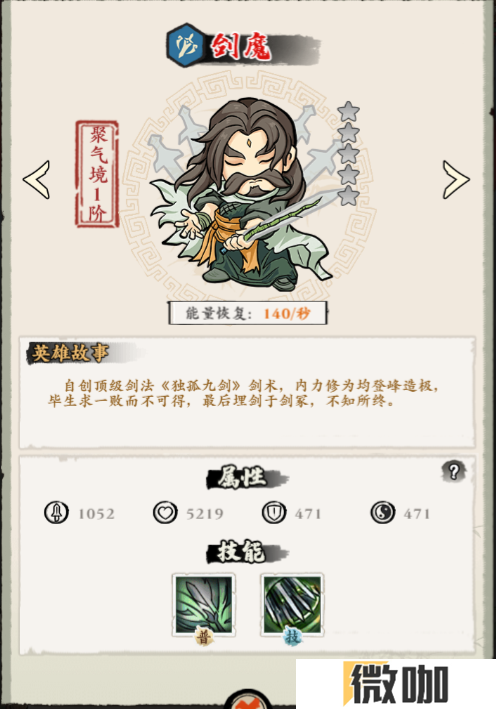Click the 剑魔 hero name title
Viewport: 496px width, 709px height.
tap(242, 46)
